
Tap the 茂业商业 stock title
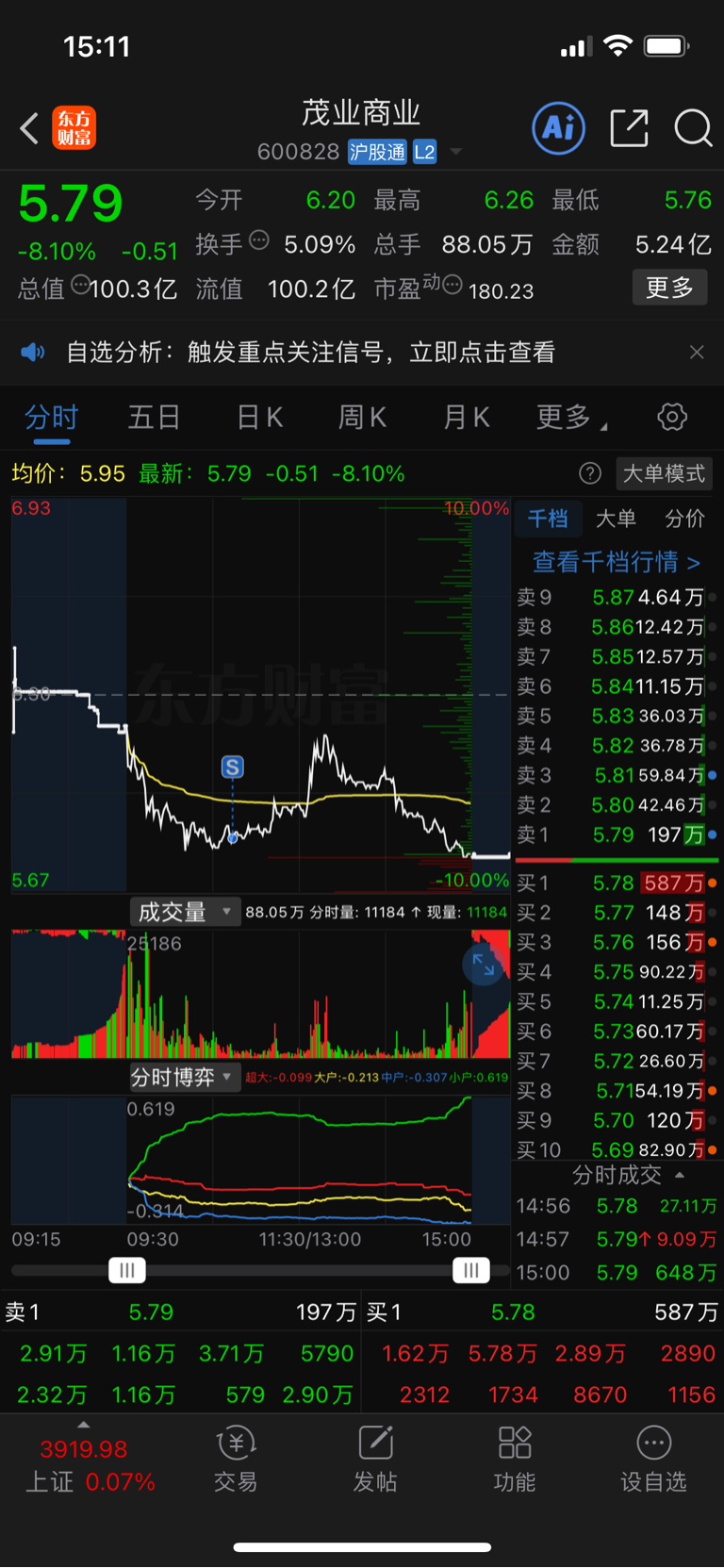point(361,113)
